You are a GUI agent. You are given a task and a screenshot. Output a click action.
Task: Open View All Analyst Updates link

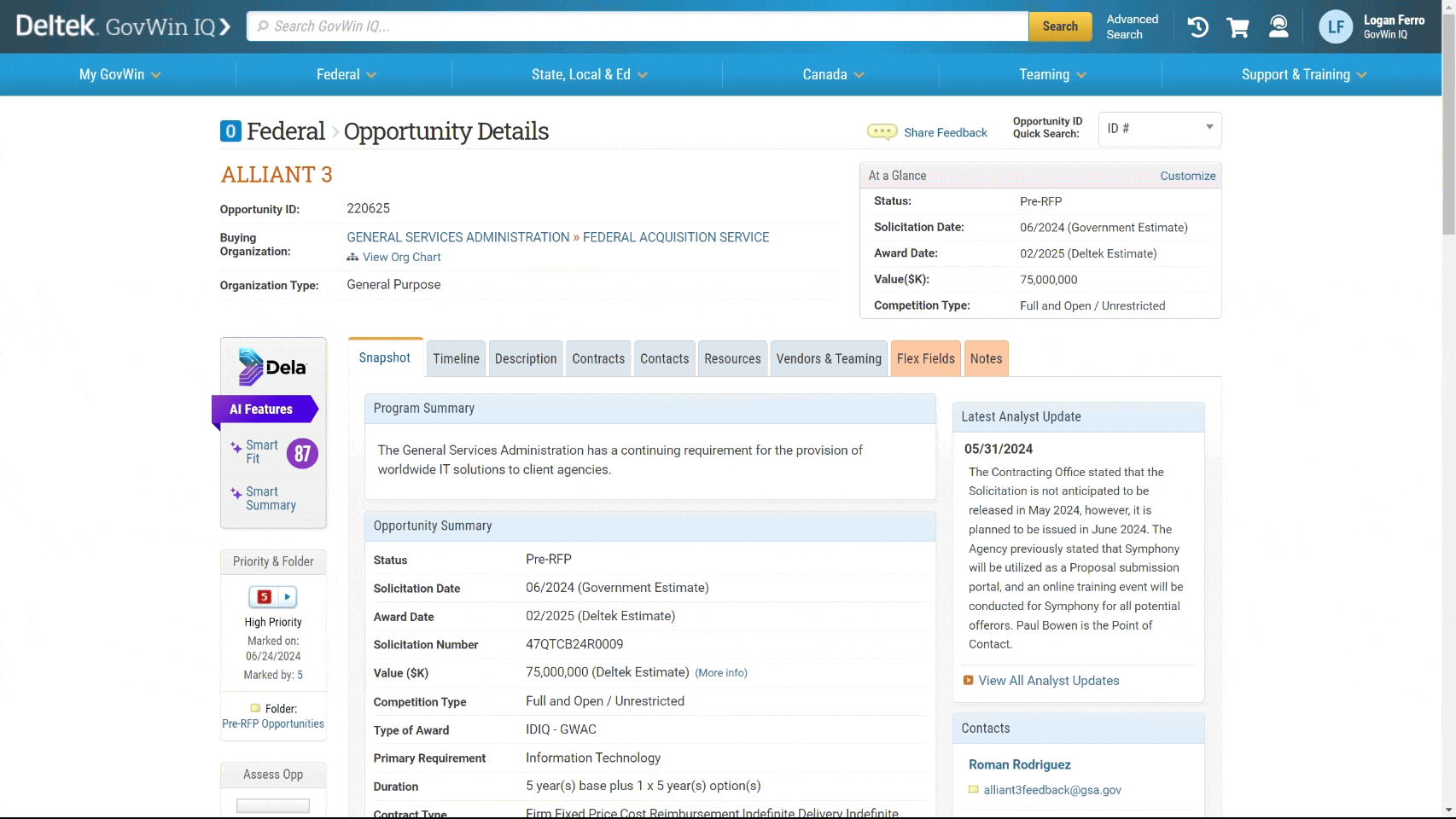1048,681
